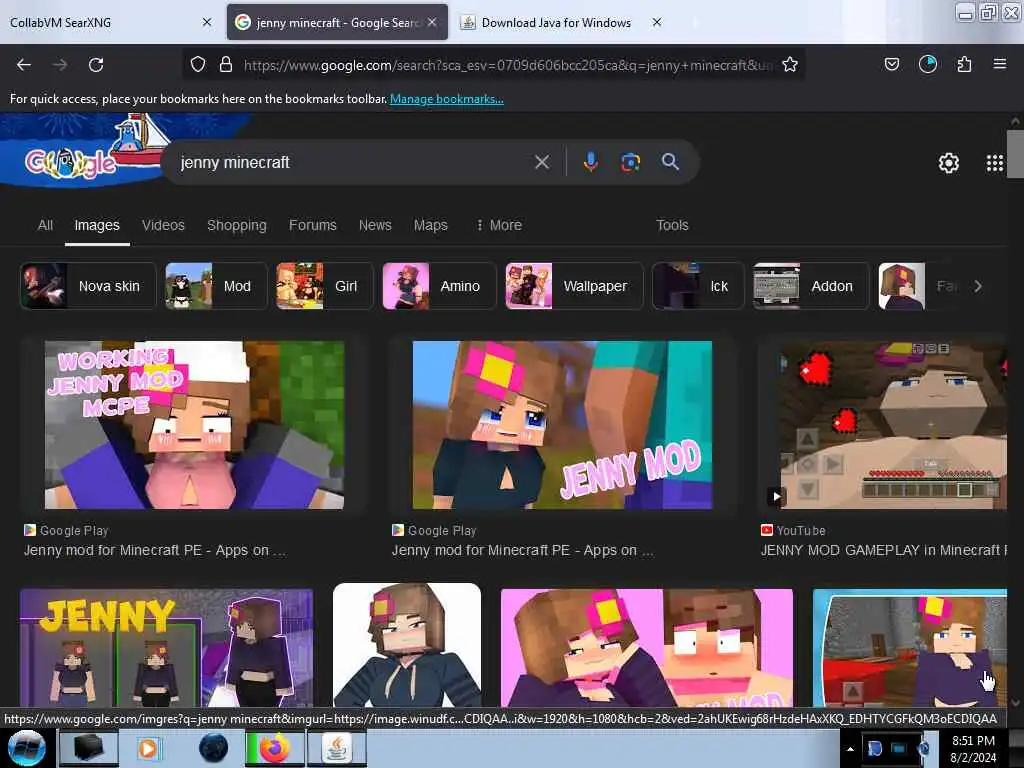Screen dimensions: 1024x768
Task: Filter by the Amino chip
Action: (439, 286)
